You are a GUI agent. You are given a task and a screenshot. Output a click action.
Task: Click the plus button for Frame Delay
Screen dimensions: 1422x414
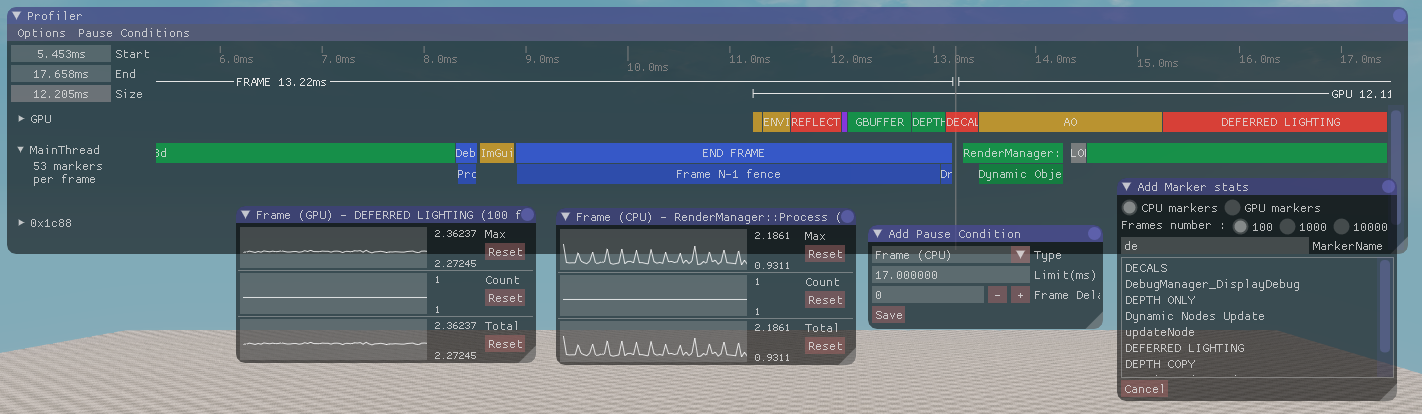1019,295
